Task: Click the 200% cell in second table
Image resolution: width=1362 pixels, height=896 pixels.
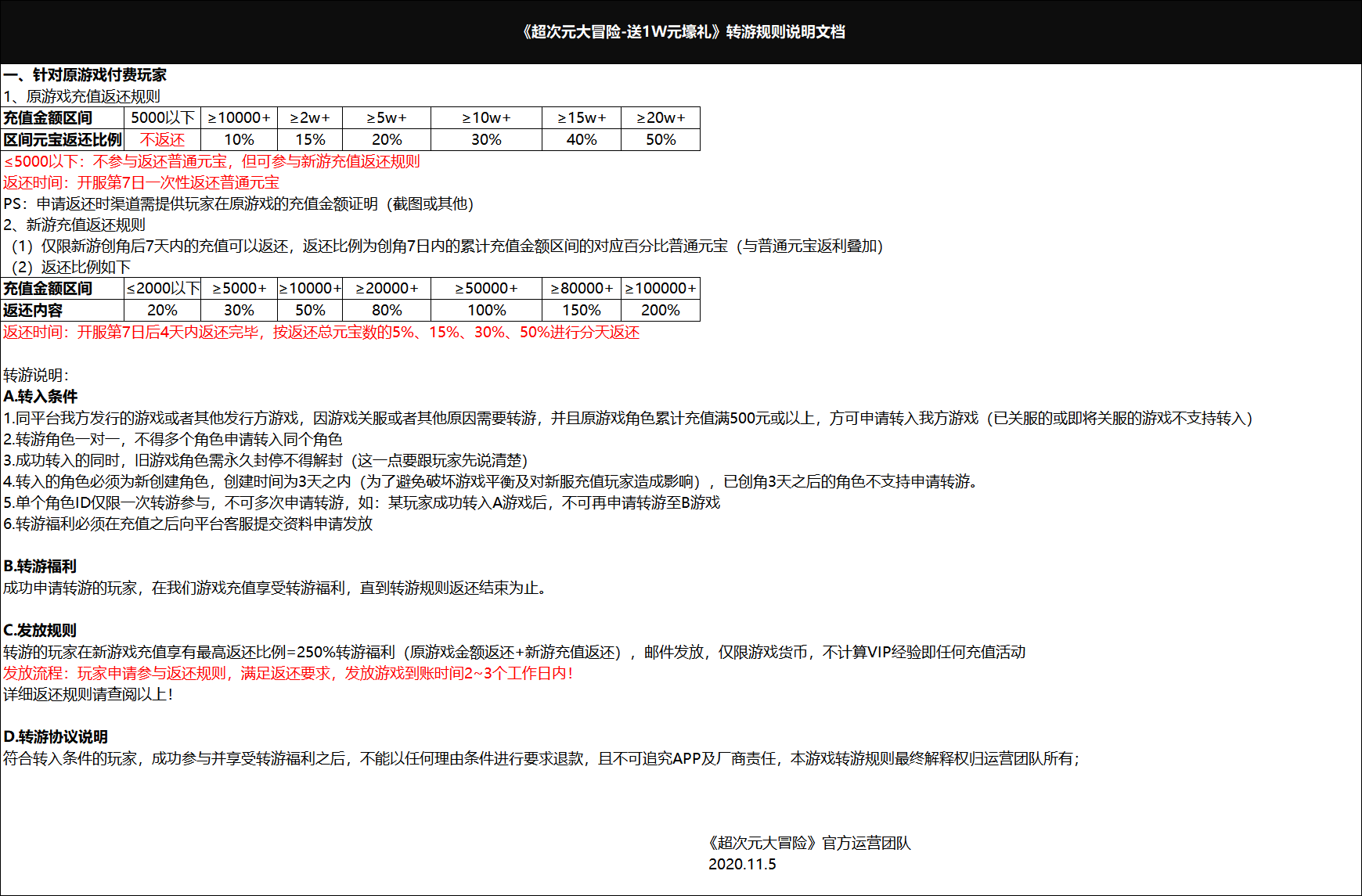Action: tap(661, 310)
